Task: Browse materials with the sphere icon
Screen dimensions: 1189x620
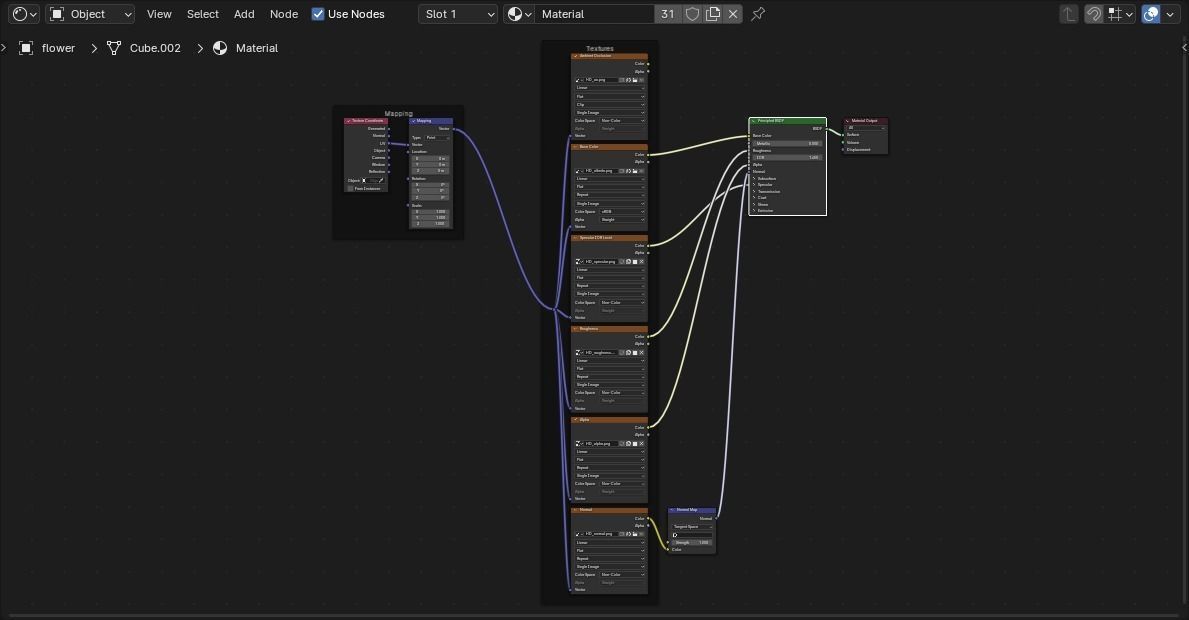Action: (x=519, y=14)
